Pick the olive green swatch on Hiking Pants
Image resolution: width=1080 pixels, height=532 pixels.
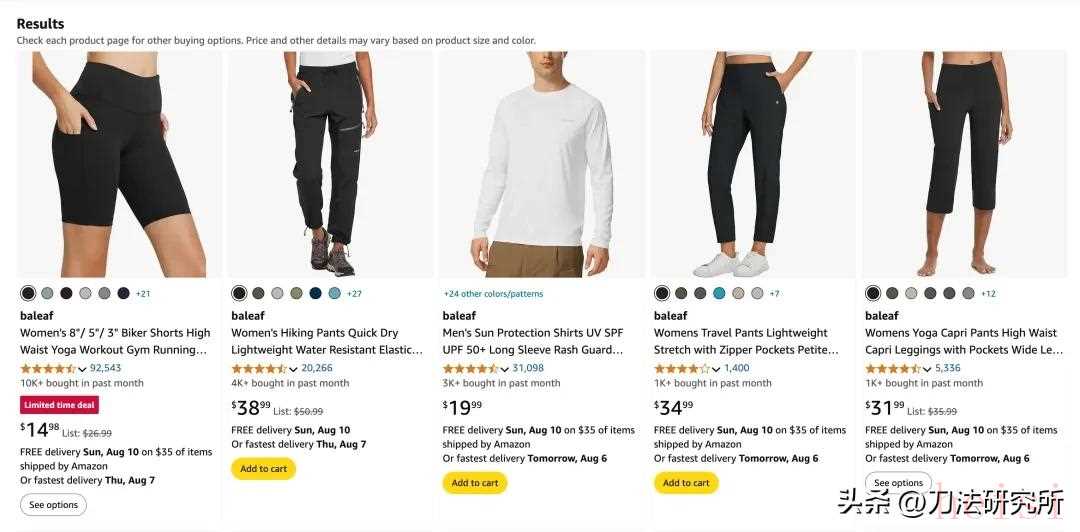(x=296, y=293)
